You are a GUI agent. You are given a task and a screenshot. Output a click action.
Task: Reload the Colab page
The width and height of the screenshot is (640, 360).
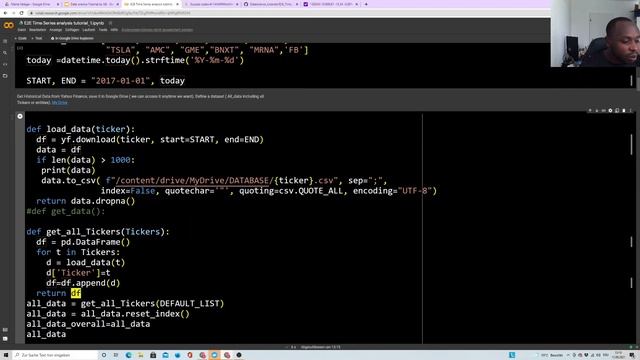point(22,13)
